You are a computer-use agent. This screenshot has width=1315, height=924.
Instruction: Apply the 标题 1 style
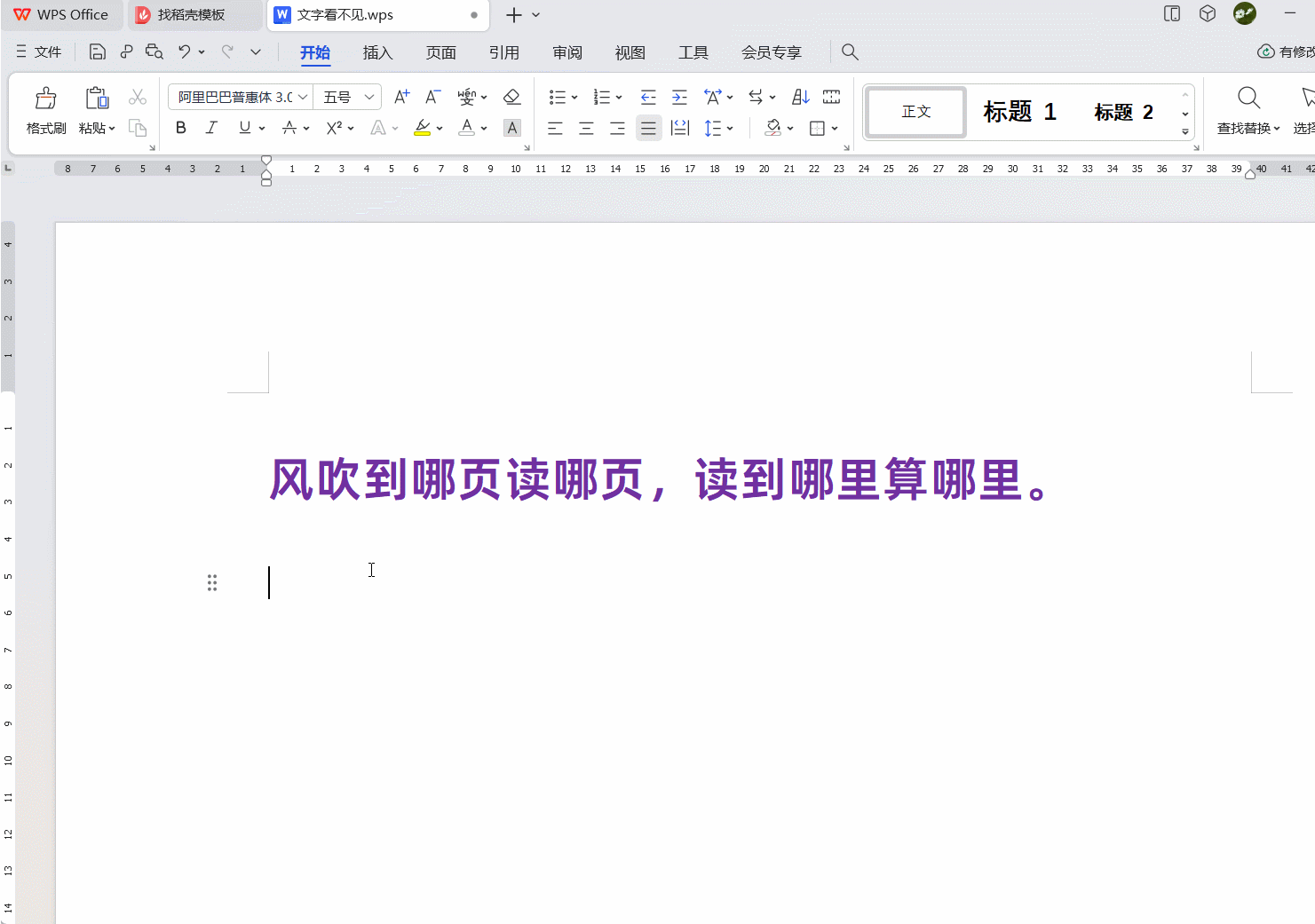coord(1019,112)
